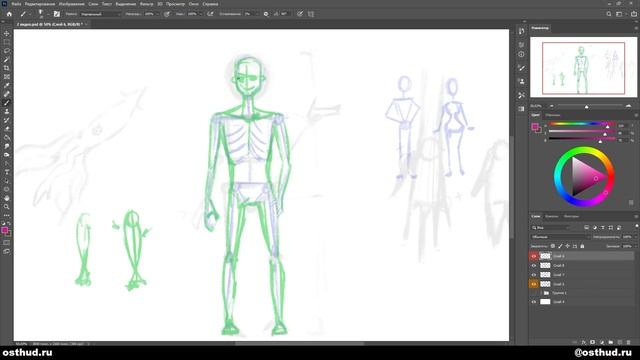Click the Navigator preview thumbnail
Image resolution: width=640 pixels, height=360 pixels.
(x=583, y=67)
